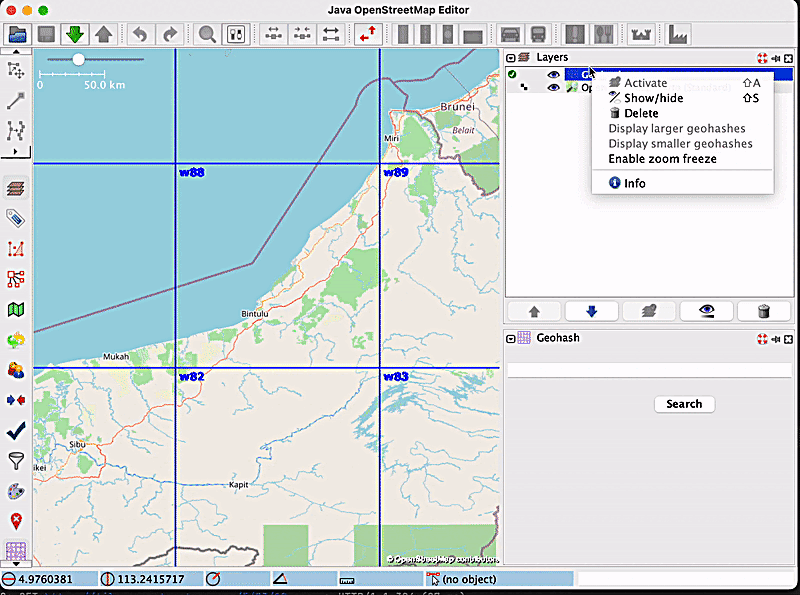Open help for the Layers panel
This screenshot has width=800, height=595.
762,58
